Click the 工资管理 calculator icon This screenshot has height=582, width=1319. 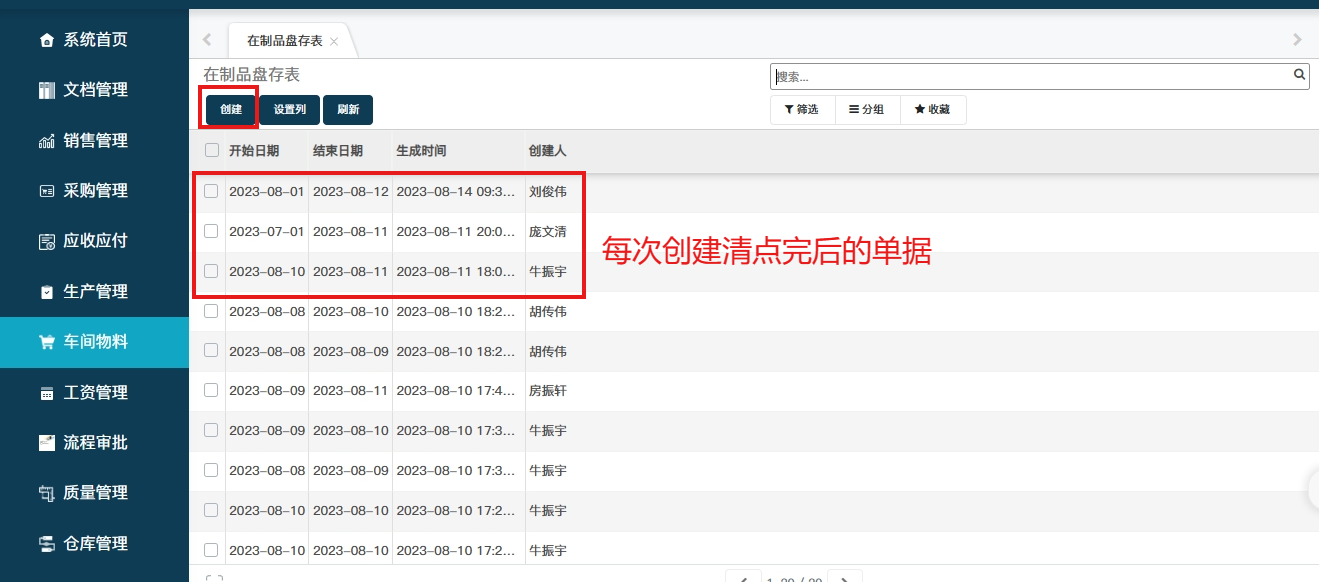[46, 393]
